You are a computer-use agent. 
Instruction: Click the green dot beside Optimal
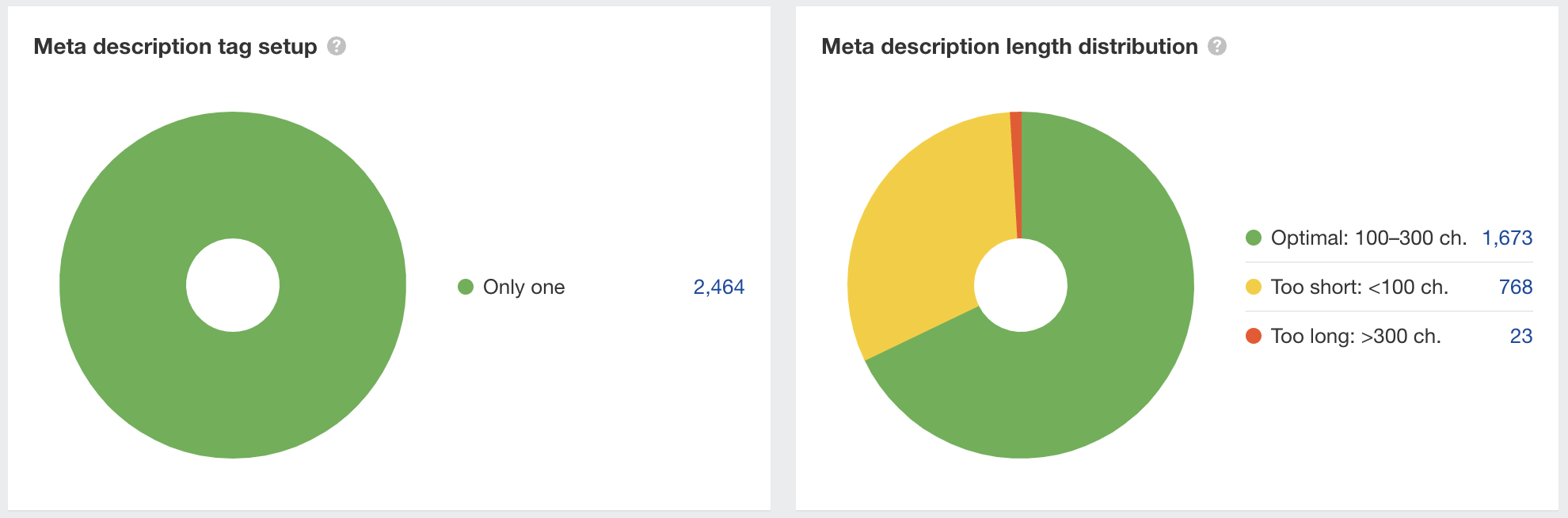[1254, 238]
